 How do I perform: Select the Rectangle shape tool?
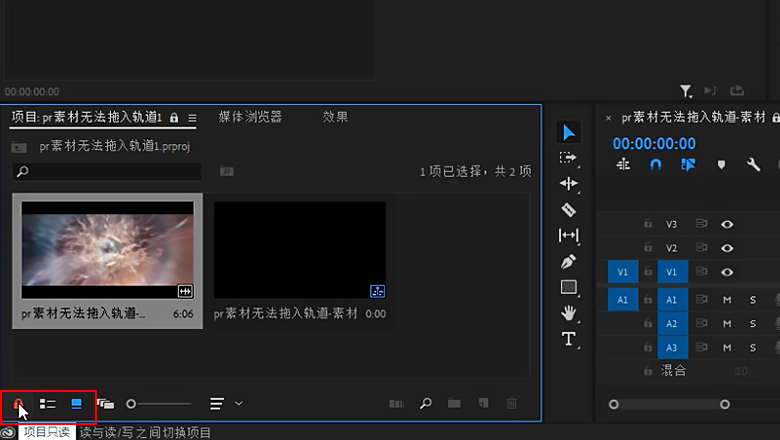pos(569,287)
